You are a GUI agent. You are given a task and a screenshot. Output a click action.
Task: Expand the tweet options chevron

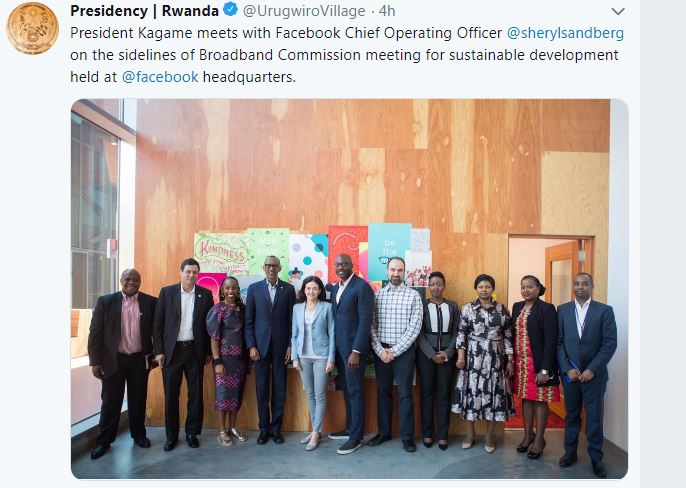(618, 11)
